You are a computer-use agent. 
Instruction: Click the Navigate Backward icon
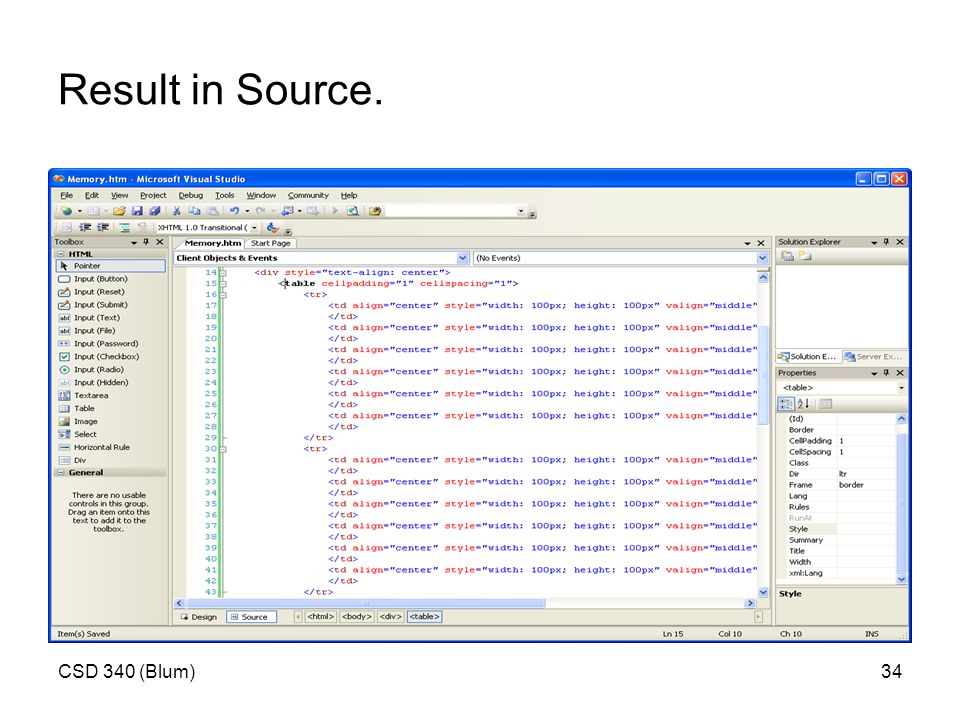(x=287, y=211)
